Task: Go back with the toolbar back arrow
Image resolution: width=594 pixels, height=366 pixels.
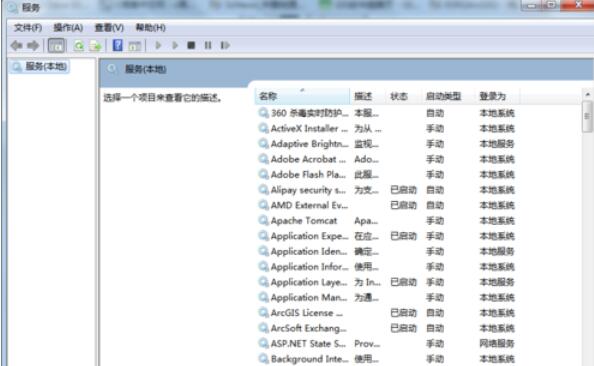Action: pos(16,46)
